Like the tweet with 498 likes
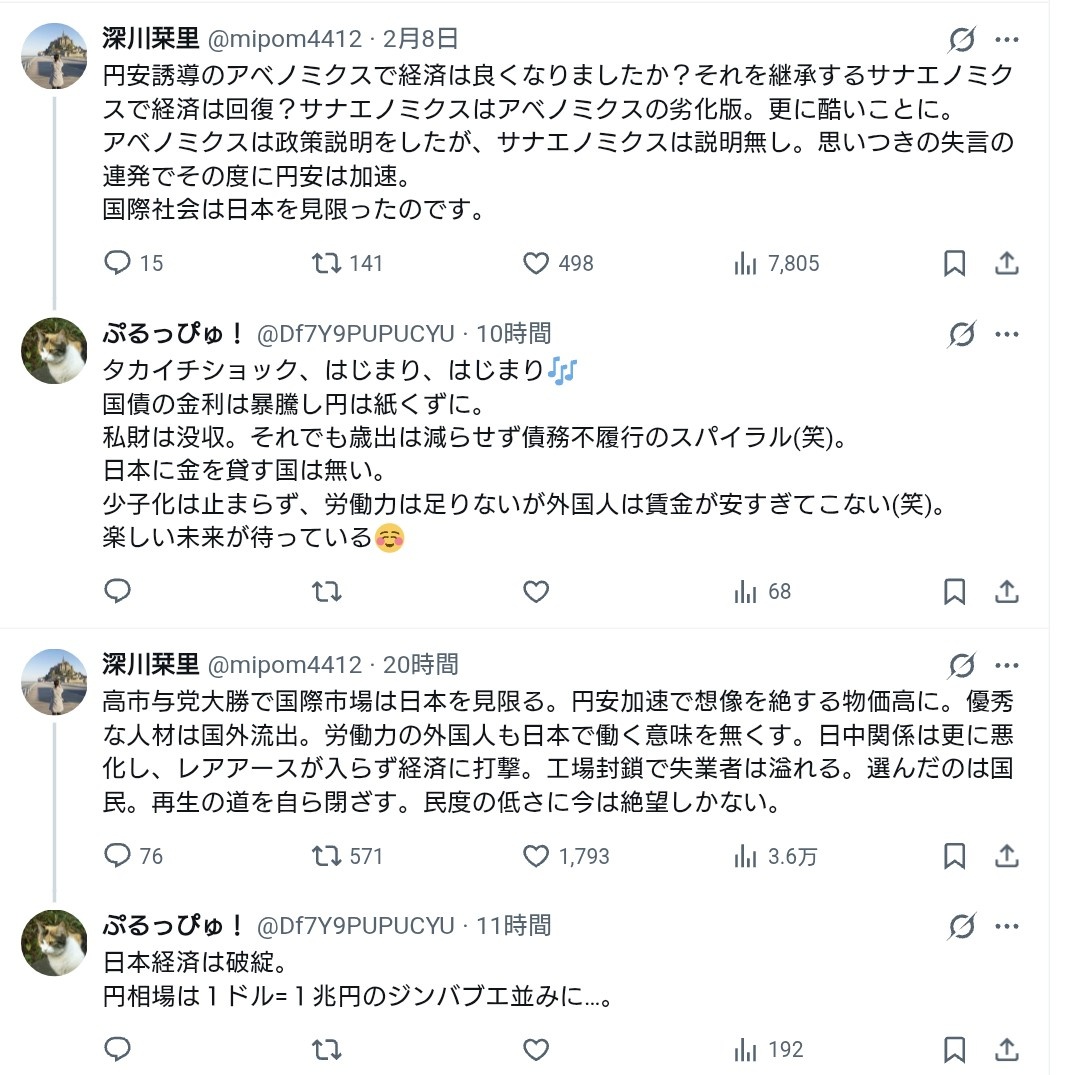This screenshot has height=1075, width=1080. click(x=537, y=263)
